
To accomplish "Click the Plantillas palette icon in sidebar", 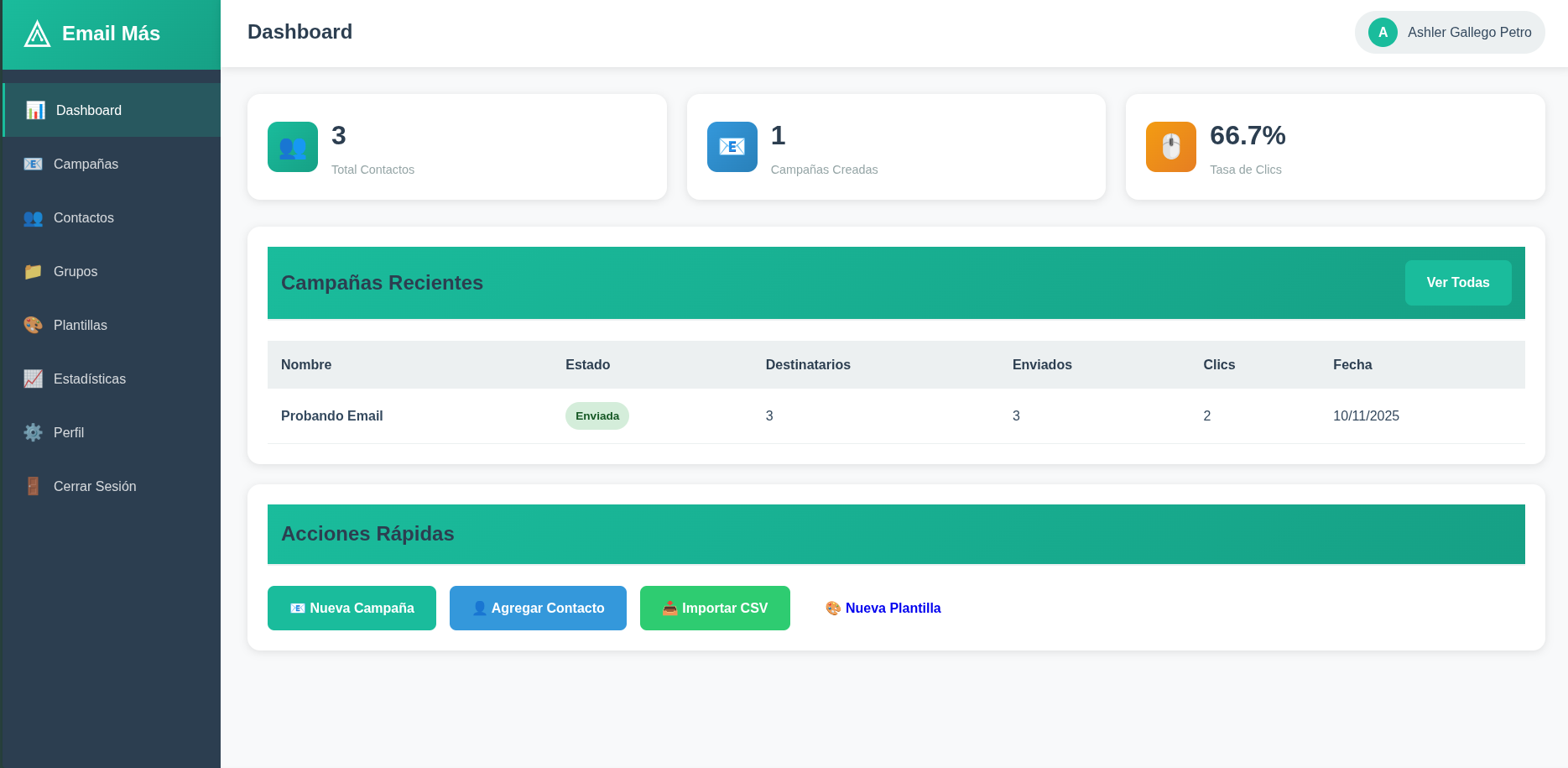I will [33, 325].
